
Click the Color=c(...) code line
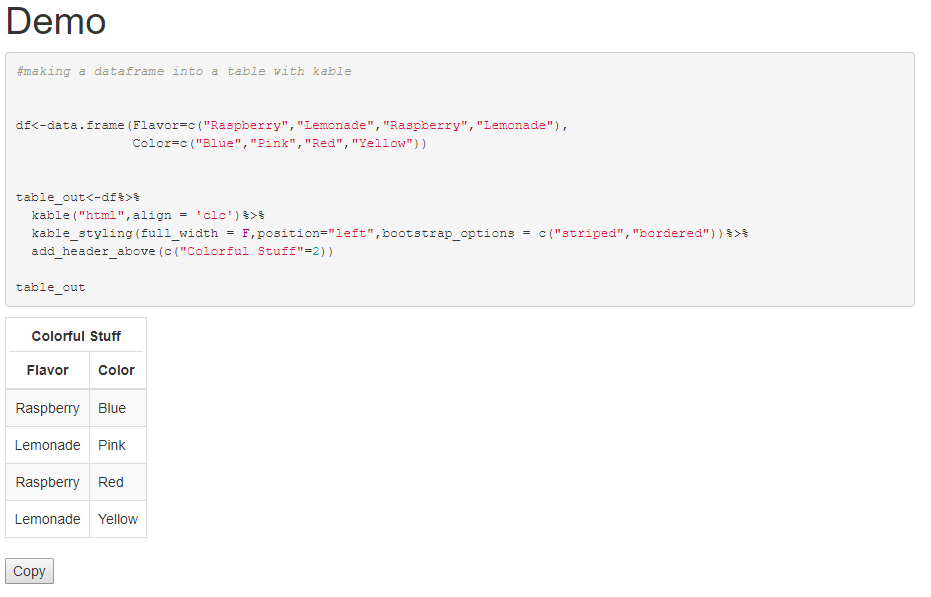279,143
